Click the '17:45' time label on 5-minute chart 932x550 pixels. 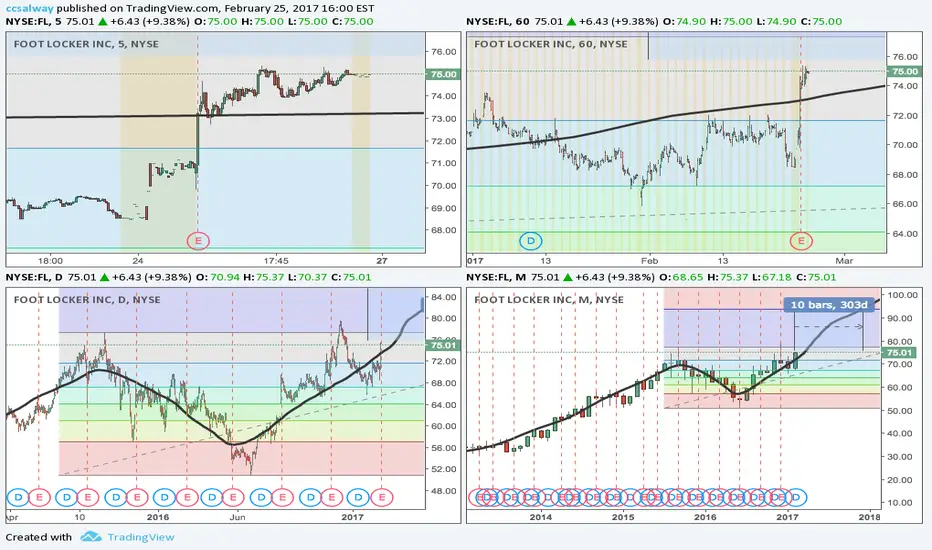click(276, 260)
